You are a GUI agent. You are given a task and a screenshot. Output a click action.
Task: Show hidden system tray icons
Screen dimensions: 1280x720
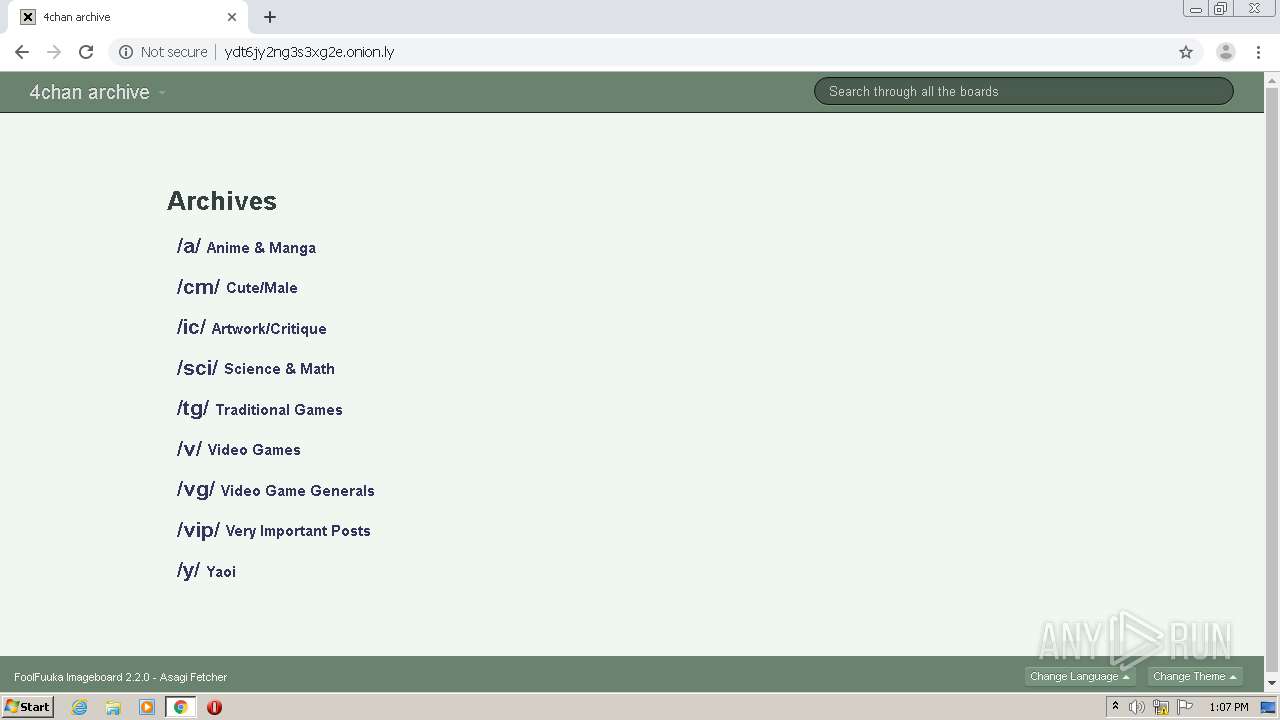(x=1115, y=707)
